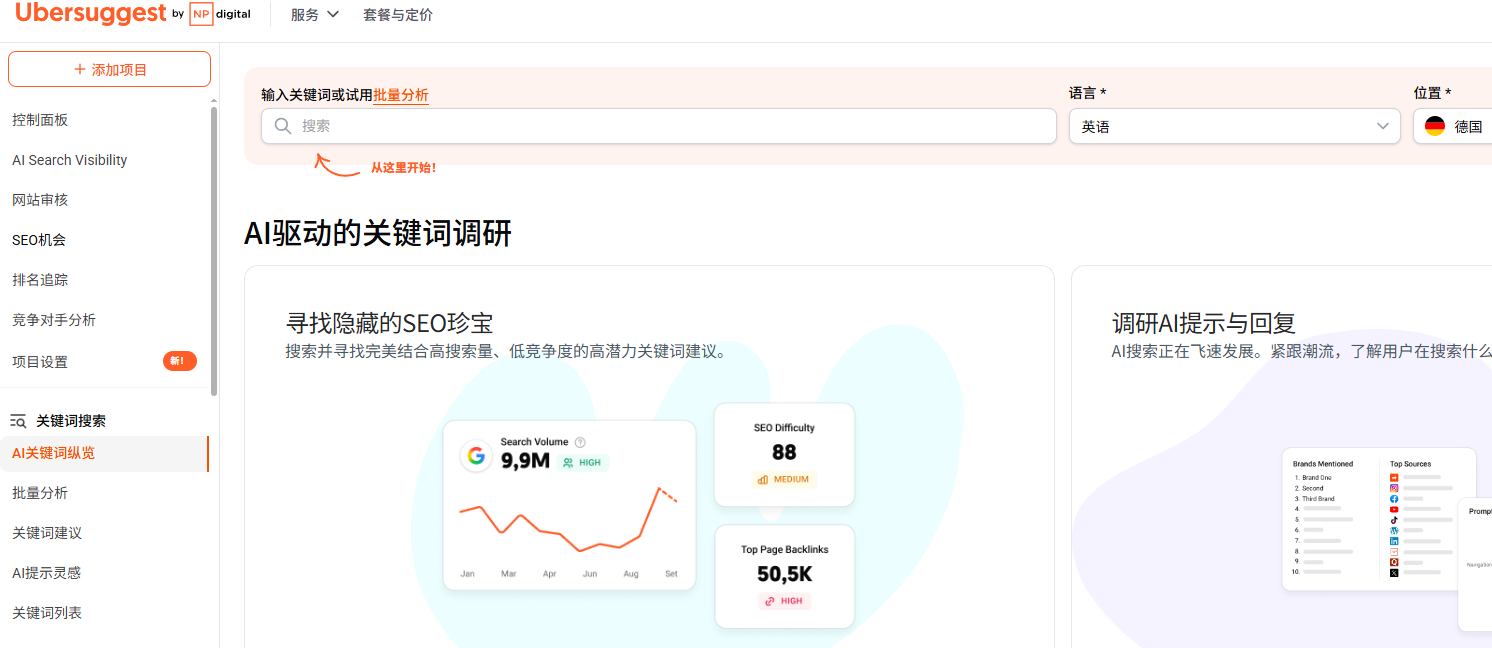Open the 位置 dropdown showing 德国
Viewport: 1492px width, 648px height.
1453,126
